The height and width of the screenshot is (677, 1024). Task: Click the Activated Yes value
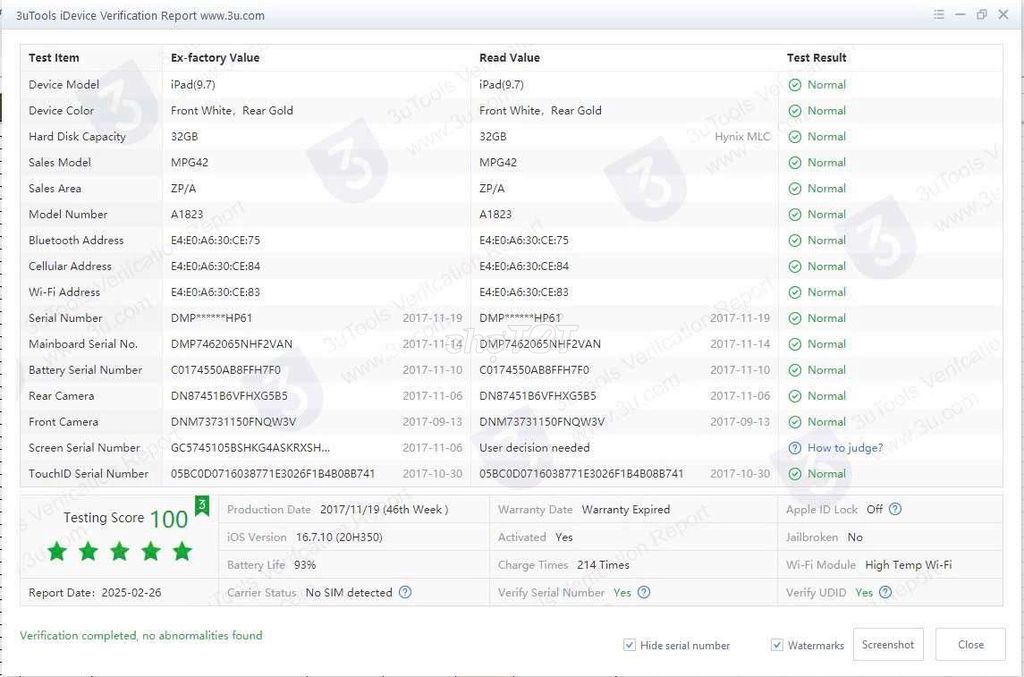[x=564, y=537]
